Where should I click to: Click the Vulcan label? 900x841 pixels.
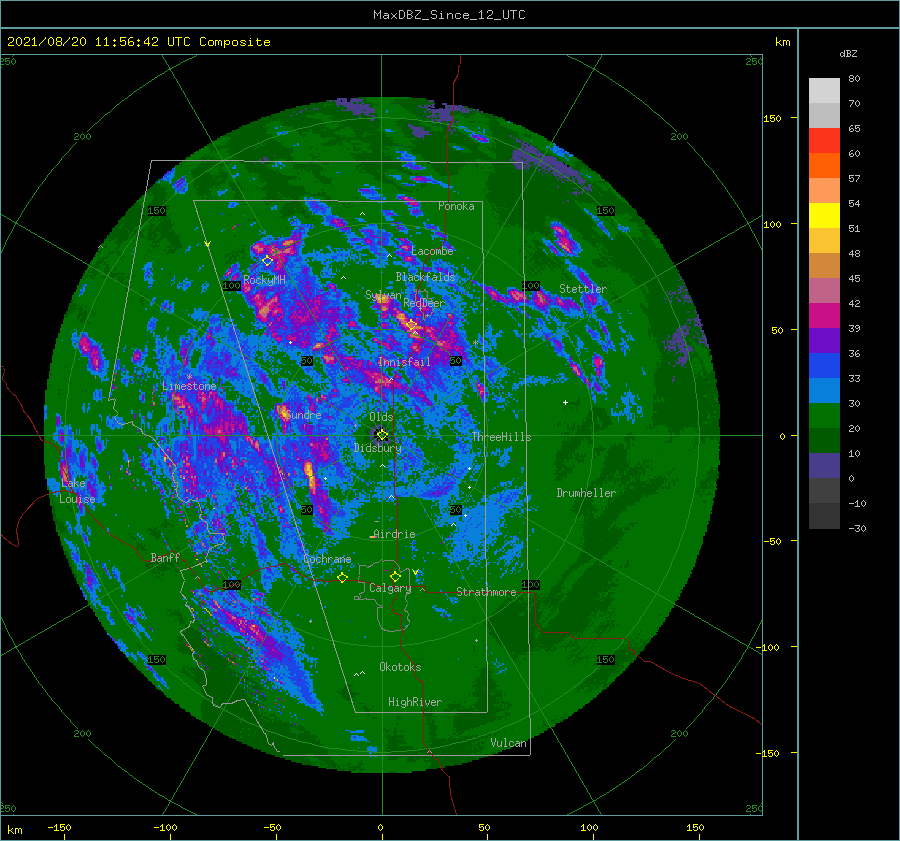509,743
